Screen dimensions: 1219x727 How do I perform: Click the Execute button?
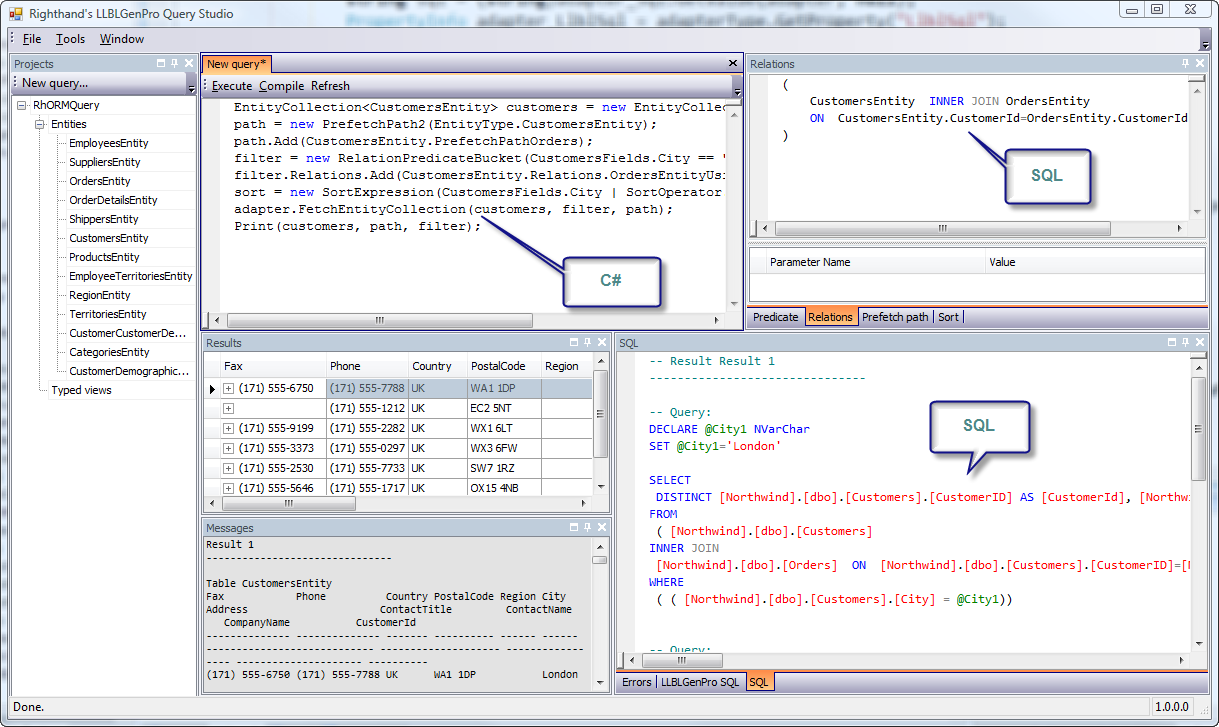tap(231, 86)
